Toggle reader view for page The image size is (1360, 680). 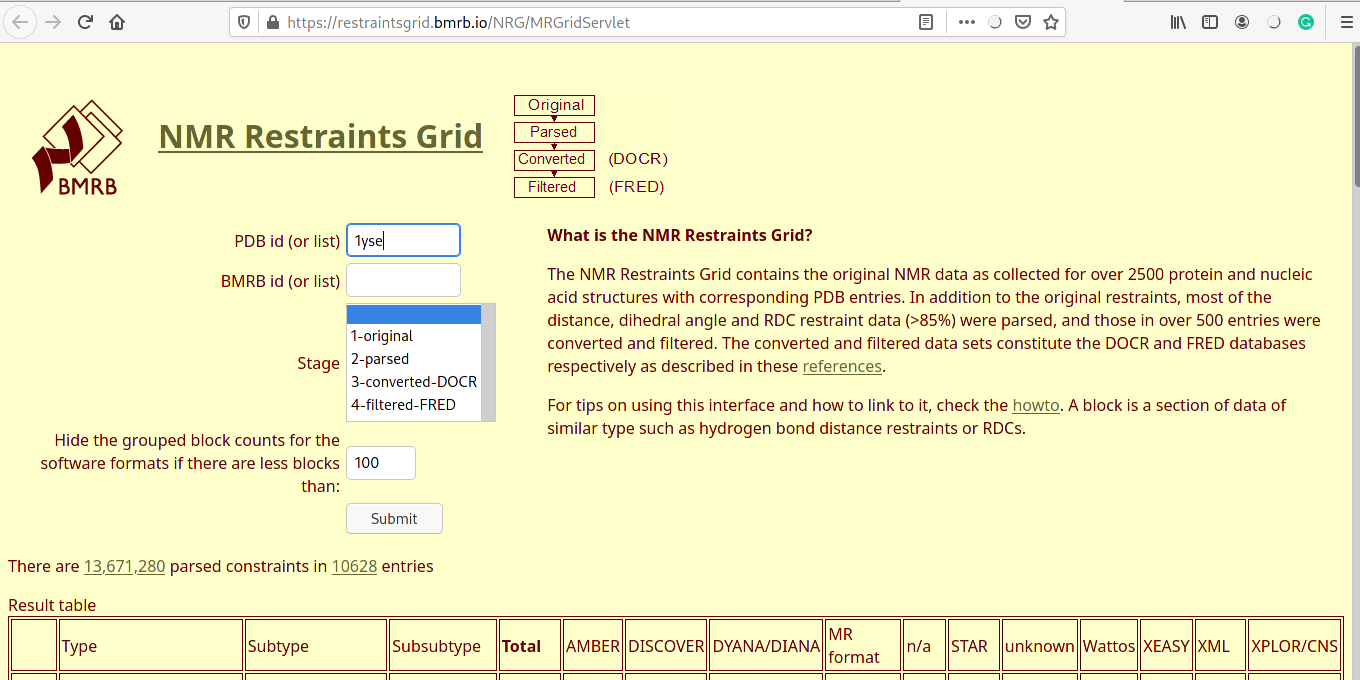click(x=926, y=22)
